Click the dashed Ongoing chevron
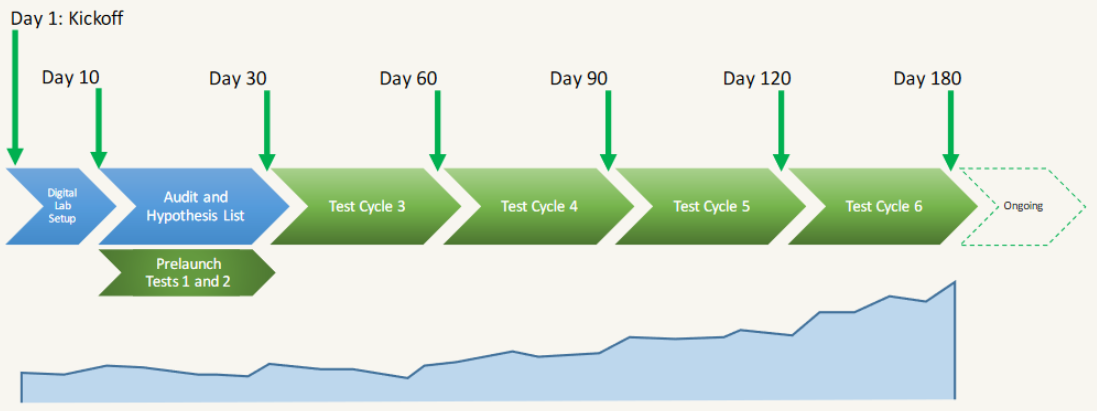Screen dimensions: 1097x411 coord(1026,206)
